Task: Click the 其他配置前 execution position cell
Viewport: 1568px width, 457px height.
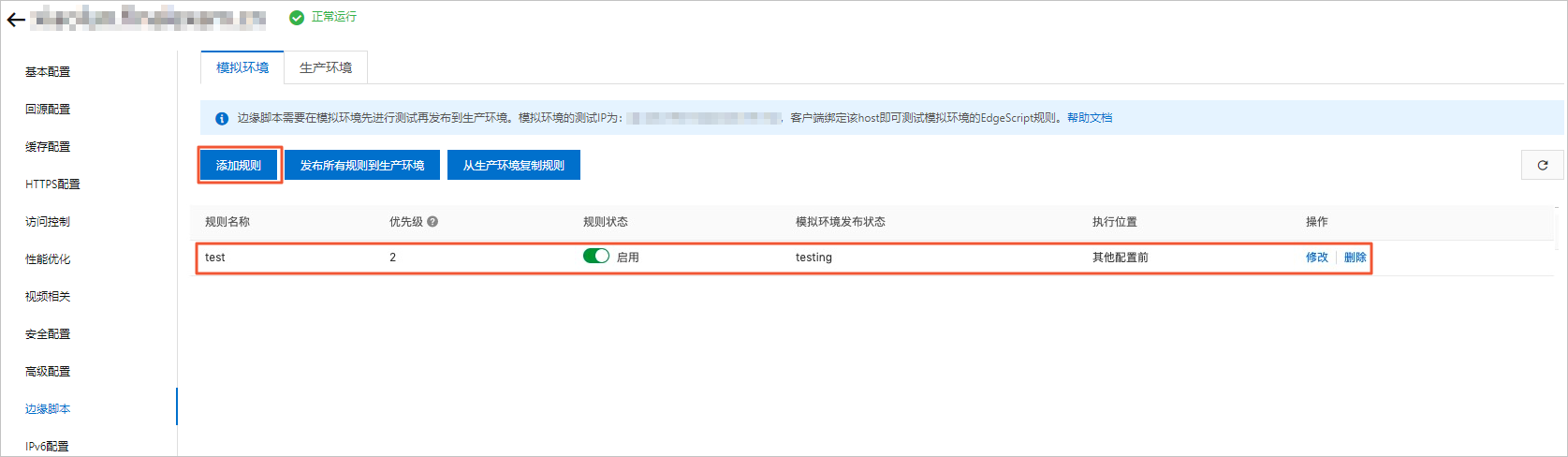Action: click(1121, 257)
